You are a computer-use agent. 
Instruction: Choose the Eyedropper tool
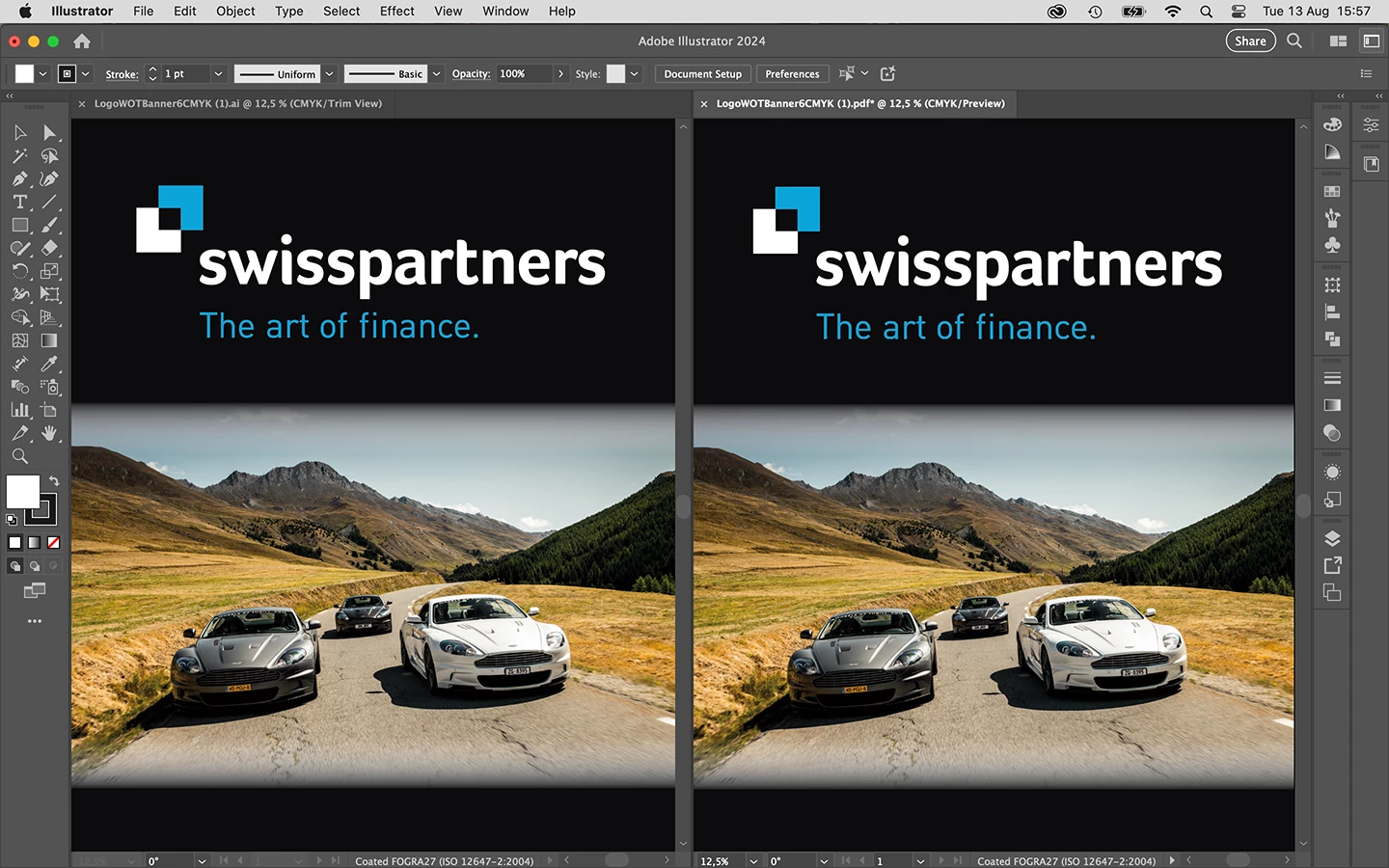(x=50, y=364)
